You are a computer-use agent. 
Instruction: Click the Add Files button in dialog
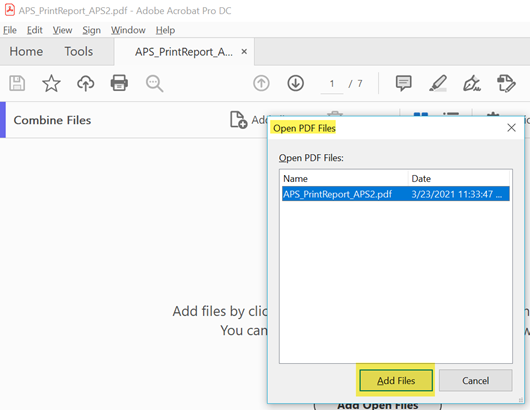point(396,380)
